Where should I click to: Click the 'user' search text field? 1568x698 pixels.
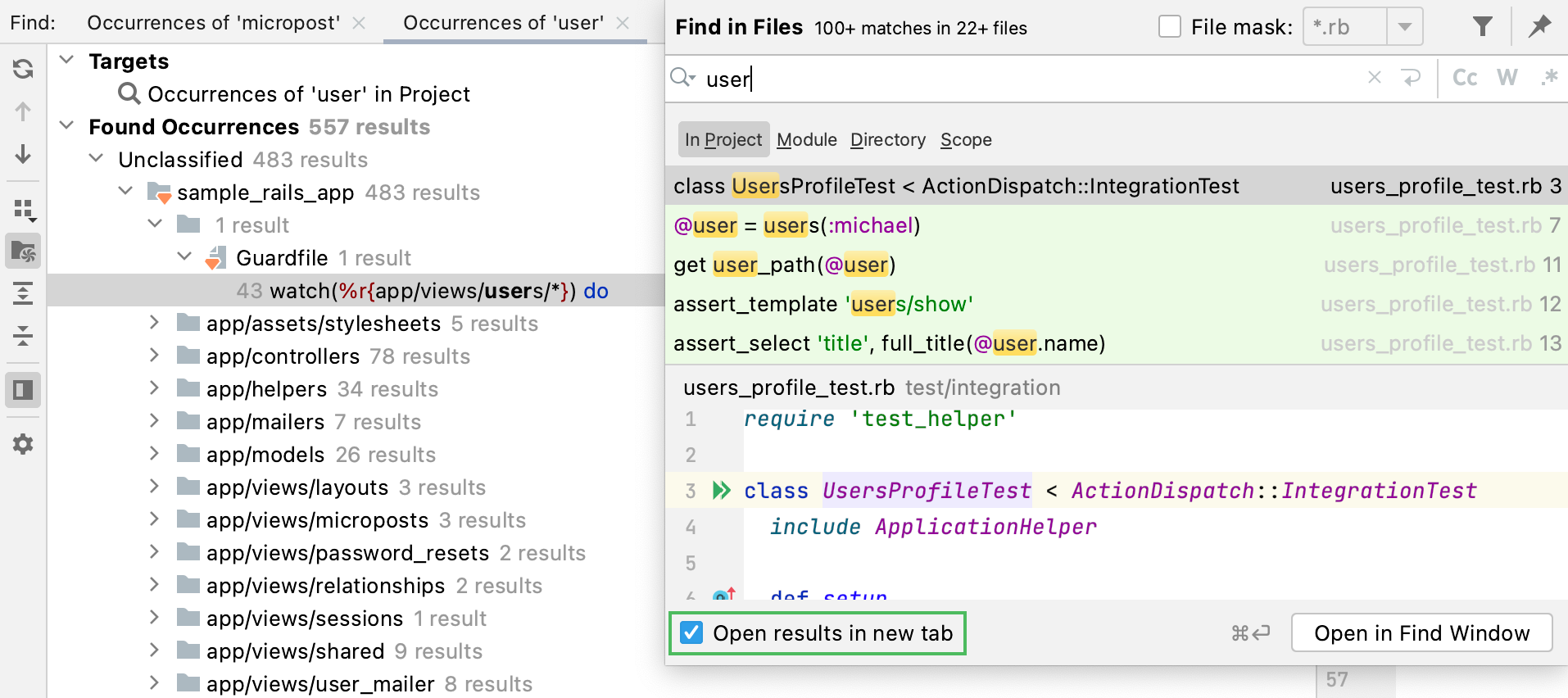click(x=1024, y=79)
